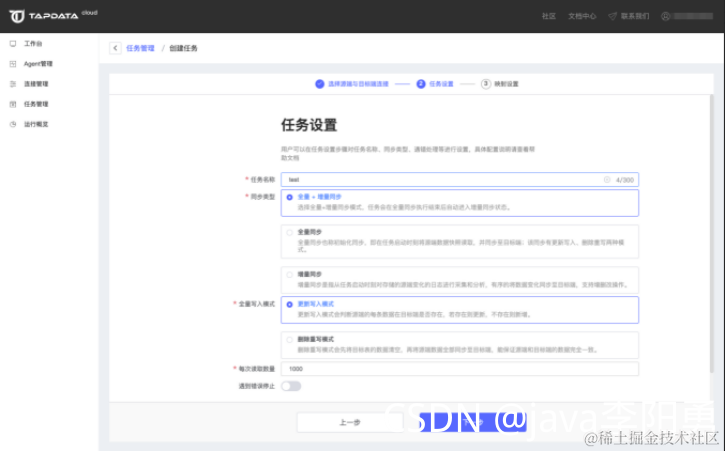Click the back arrow beside 任务管理 breadcrumb
Viewport: 725px width, 452px height.
click(115, 48)
